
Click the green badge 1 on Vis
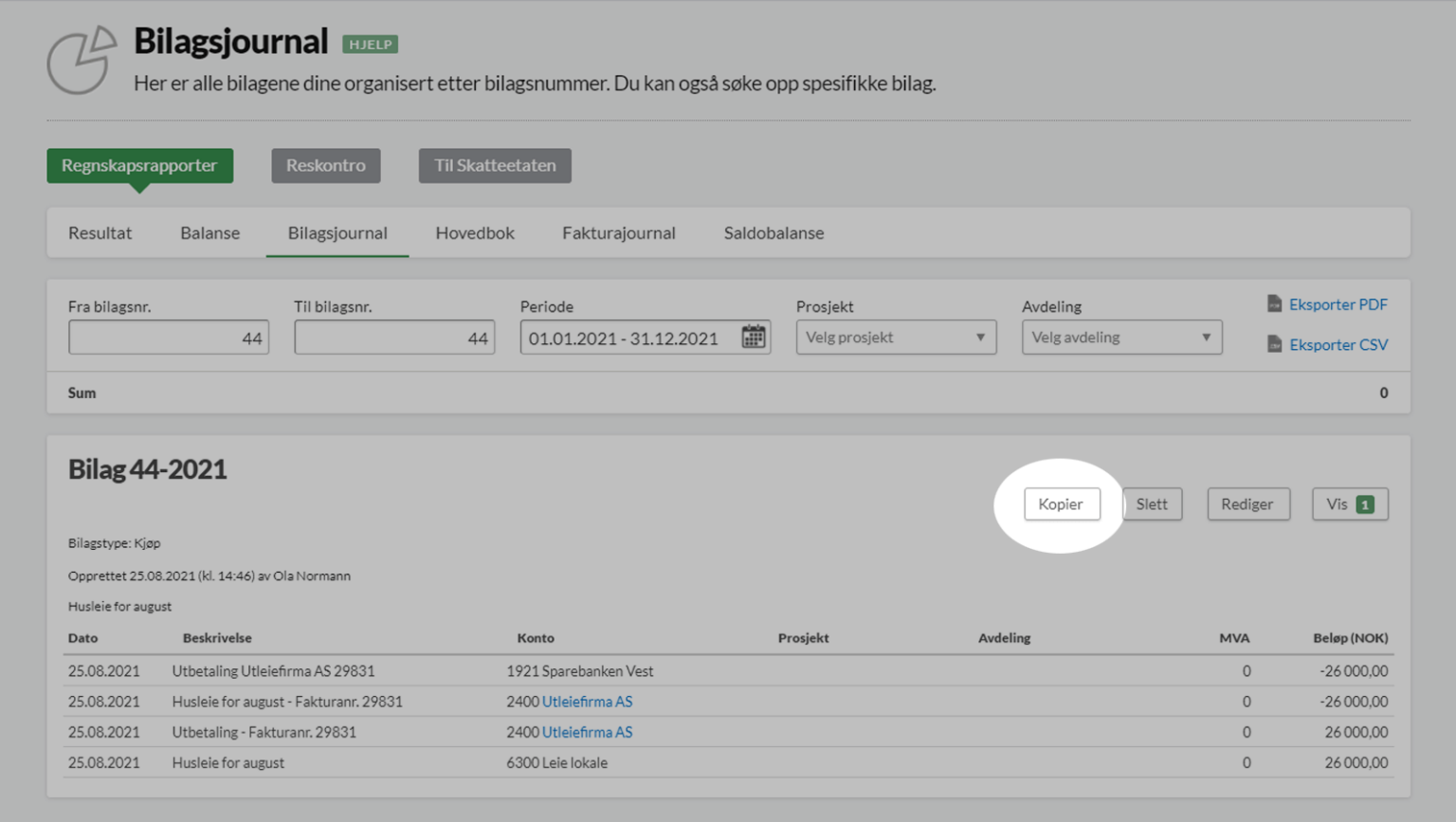pos(1364,504)
